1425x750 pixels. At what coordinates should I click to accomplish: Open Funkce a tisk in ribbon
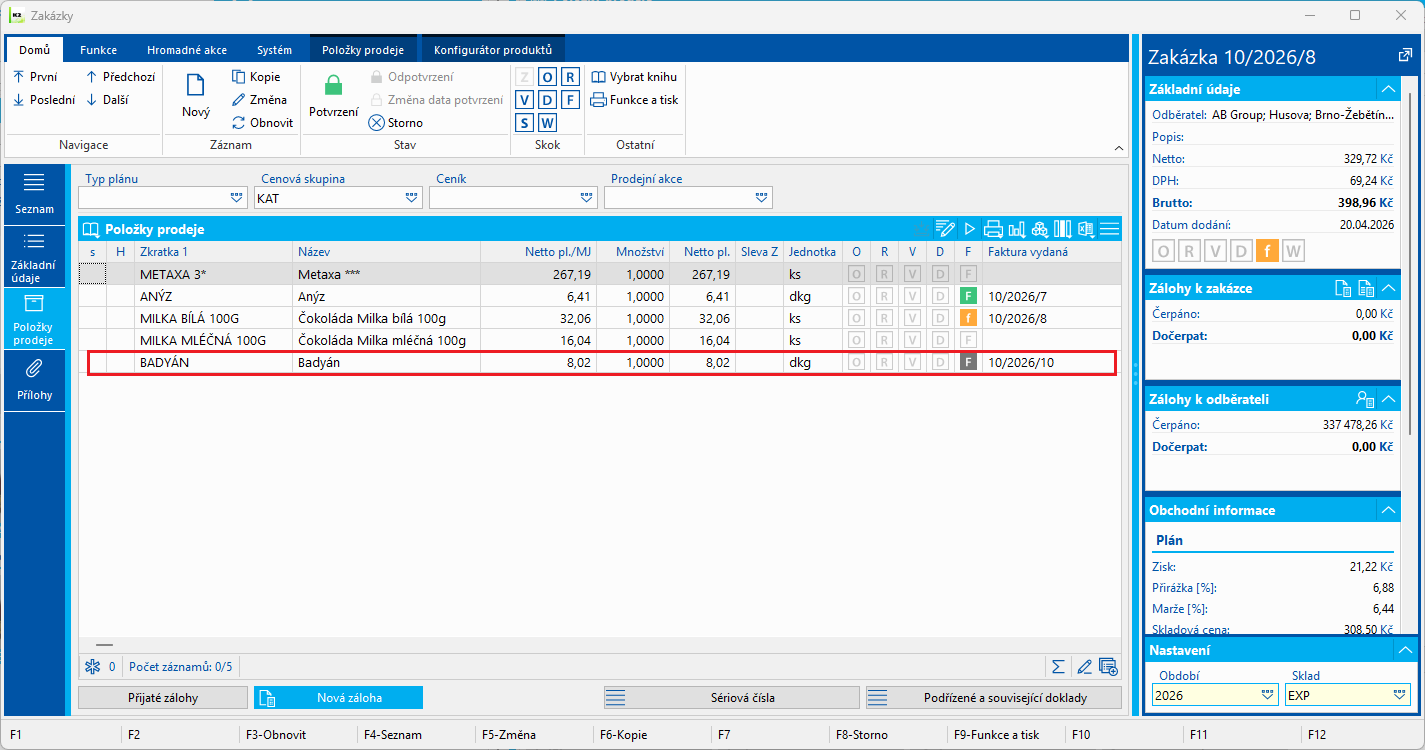[x=634, y=100]
